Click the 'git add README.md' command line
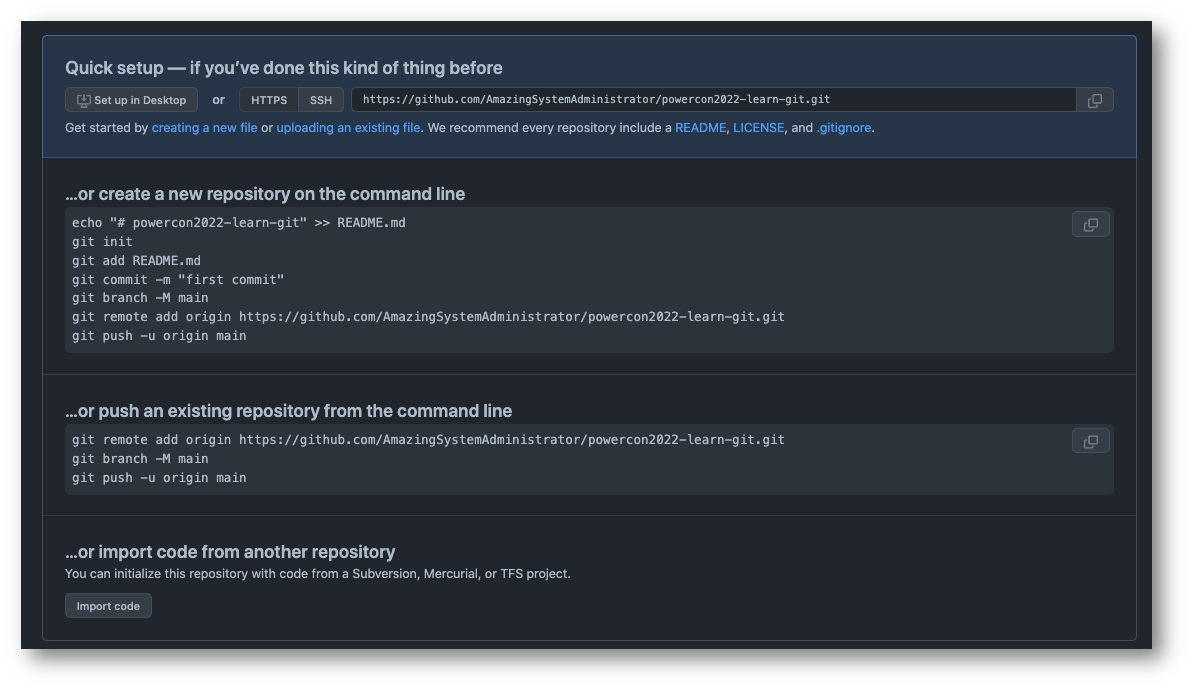Screen dimensions: 1194x691 pos(136,260)
